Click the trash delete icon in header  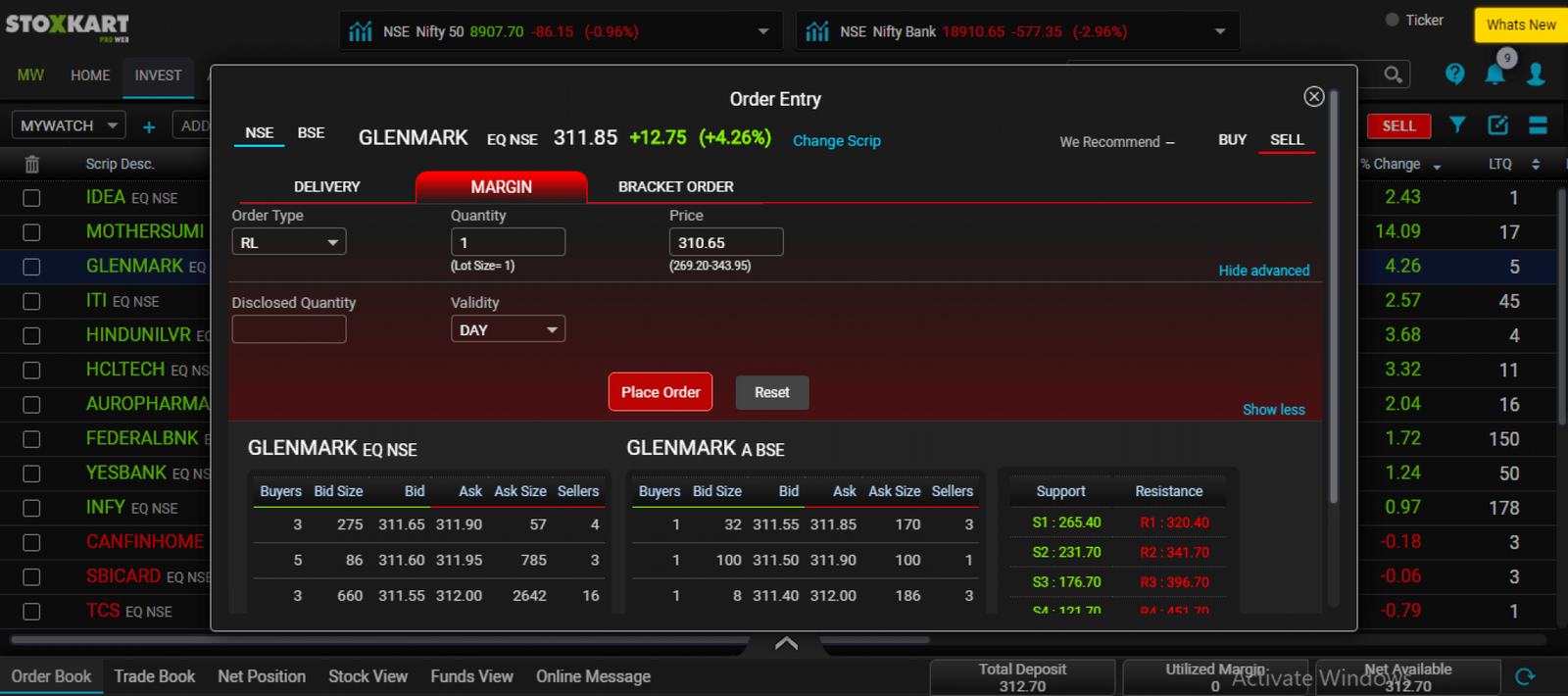point(31,164)
